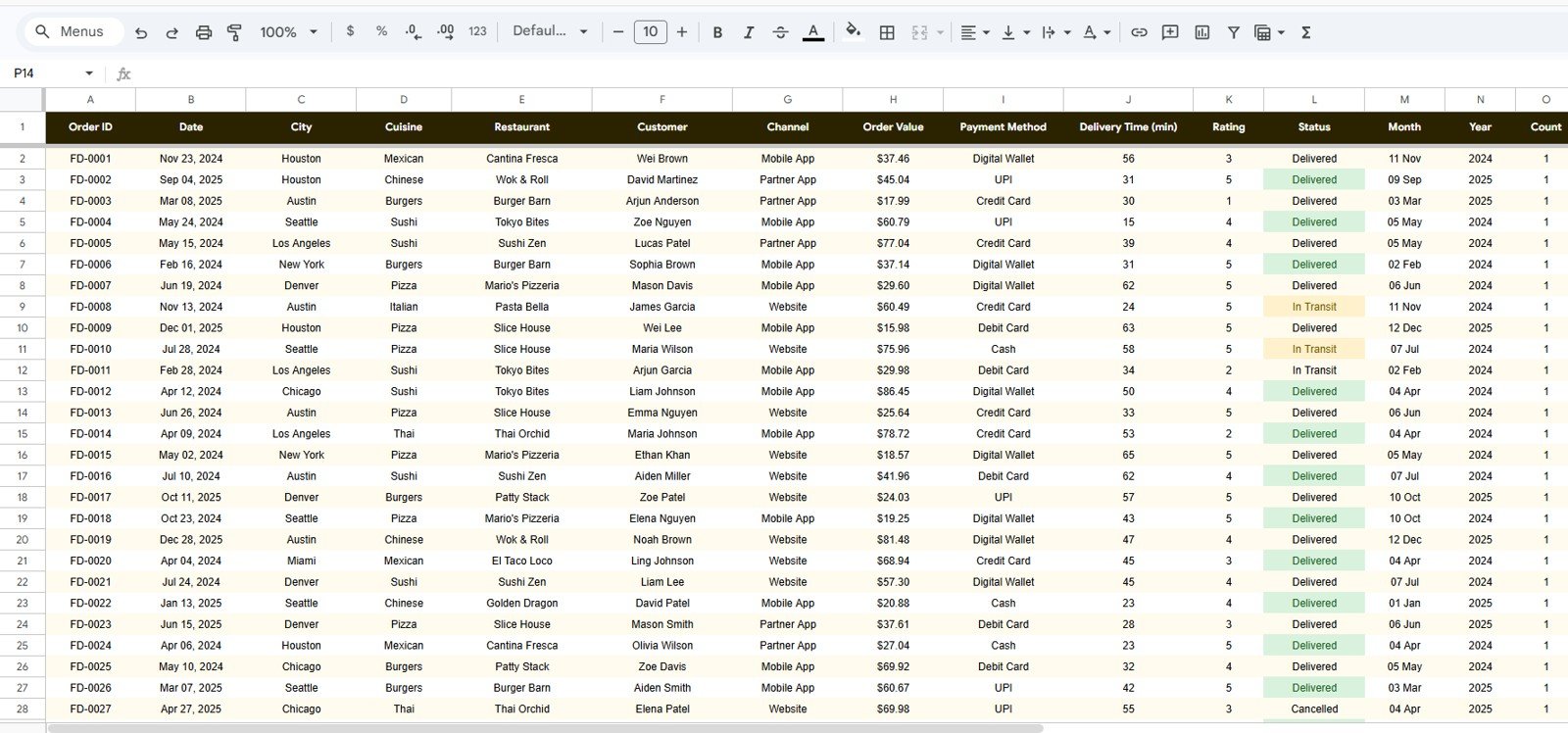The width and height of the screenshot is (1568, 733).
Task: Click the font size field showing 10
Action: (x=650, y=32)
